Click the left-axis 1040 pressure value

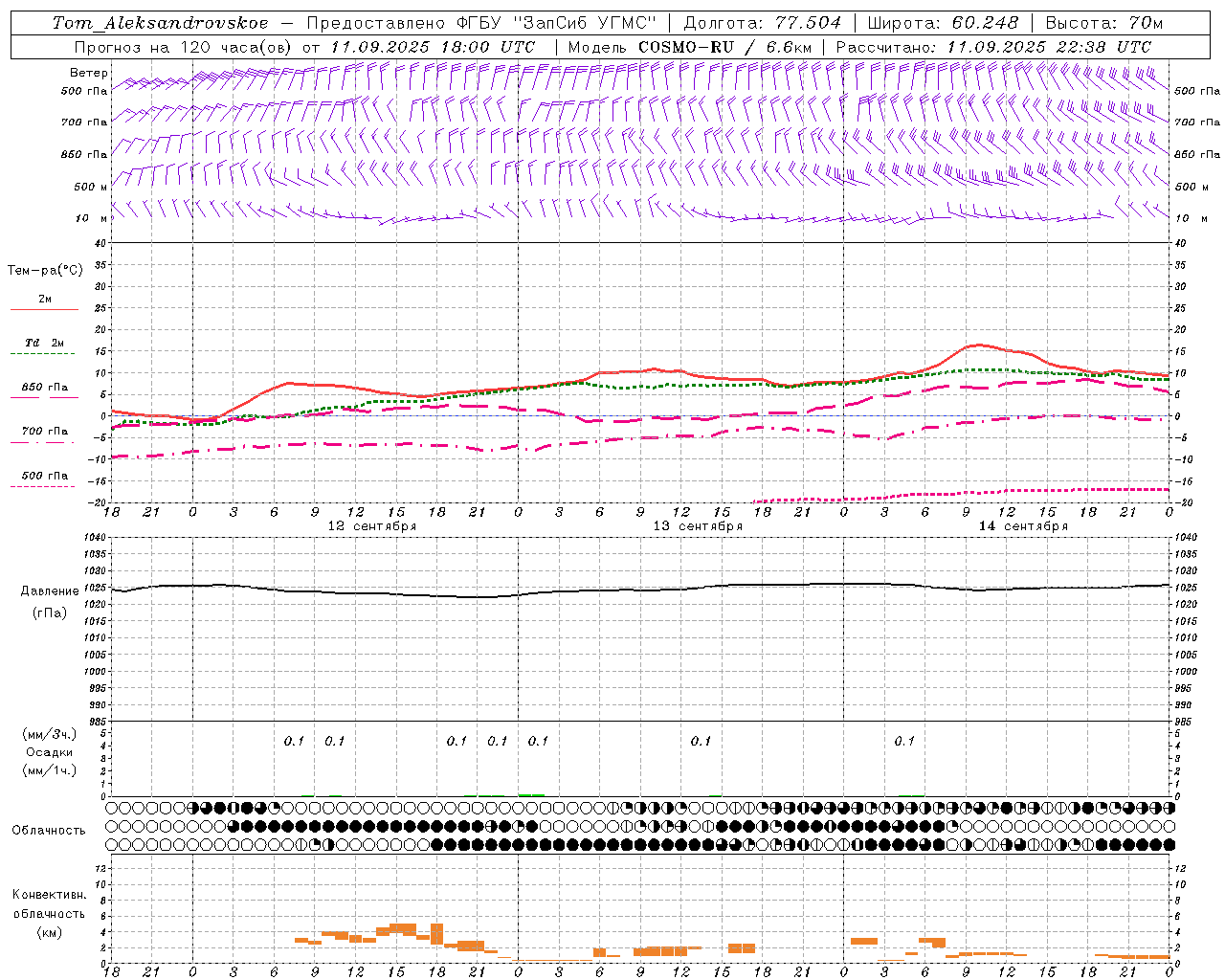click(94, 538)
